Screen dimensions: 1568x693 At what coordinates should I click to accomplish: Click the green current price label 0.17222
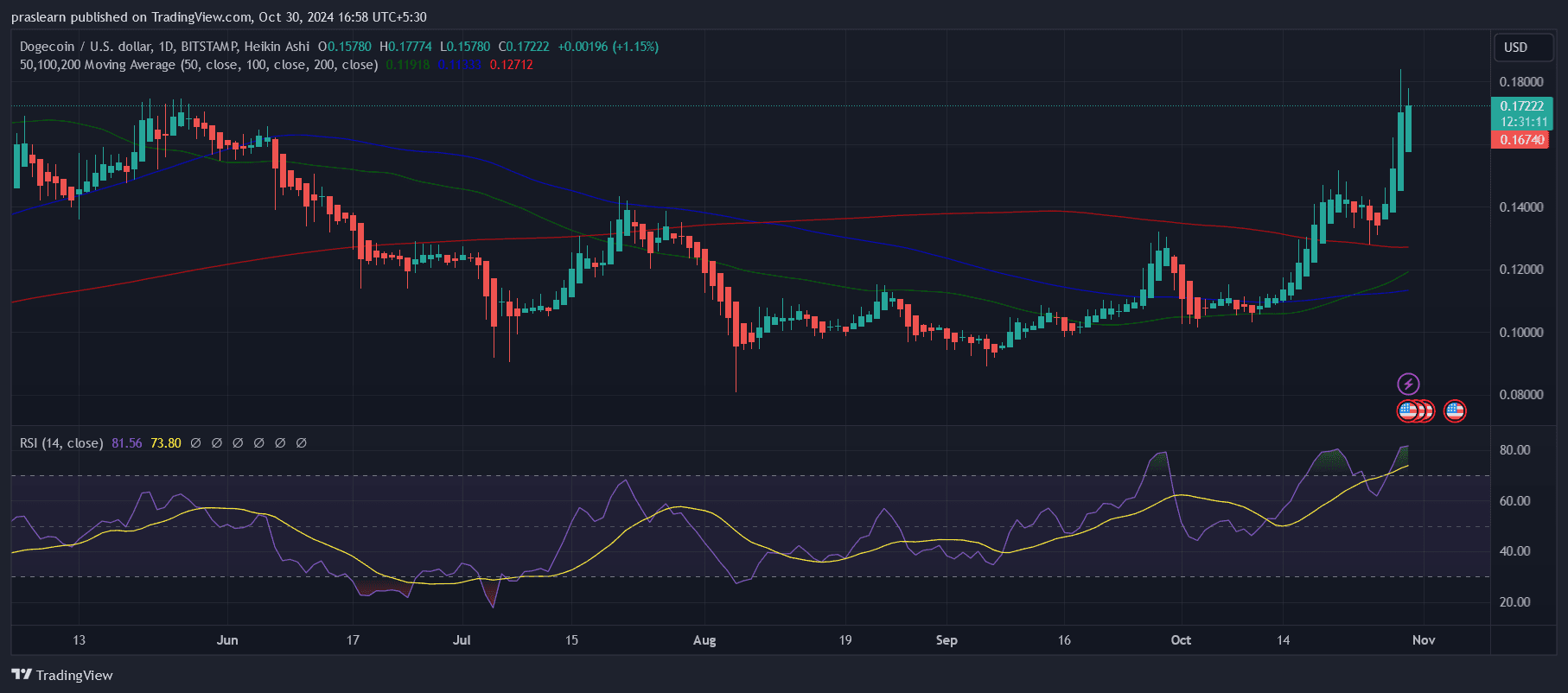coord(1521,106)
